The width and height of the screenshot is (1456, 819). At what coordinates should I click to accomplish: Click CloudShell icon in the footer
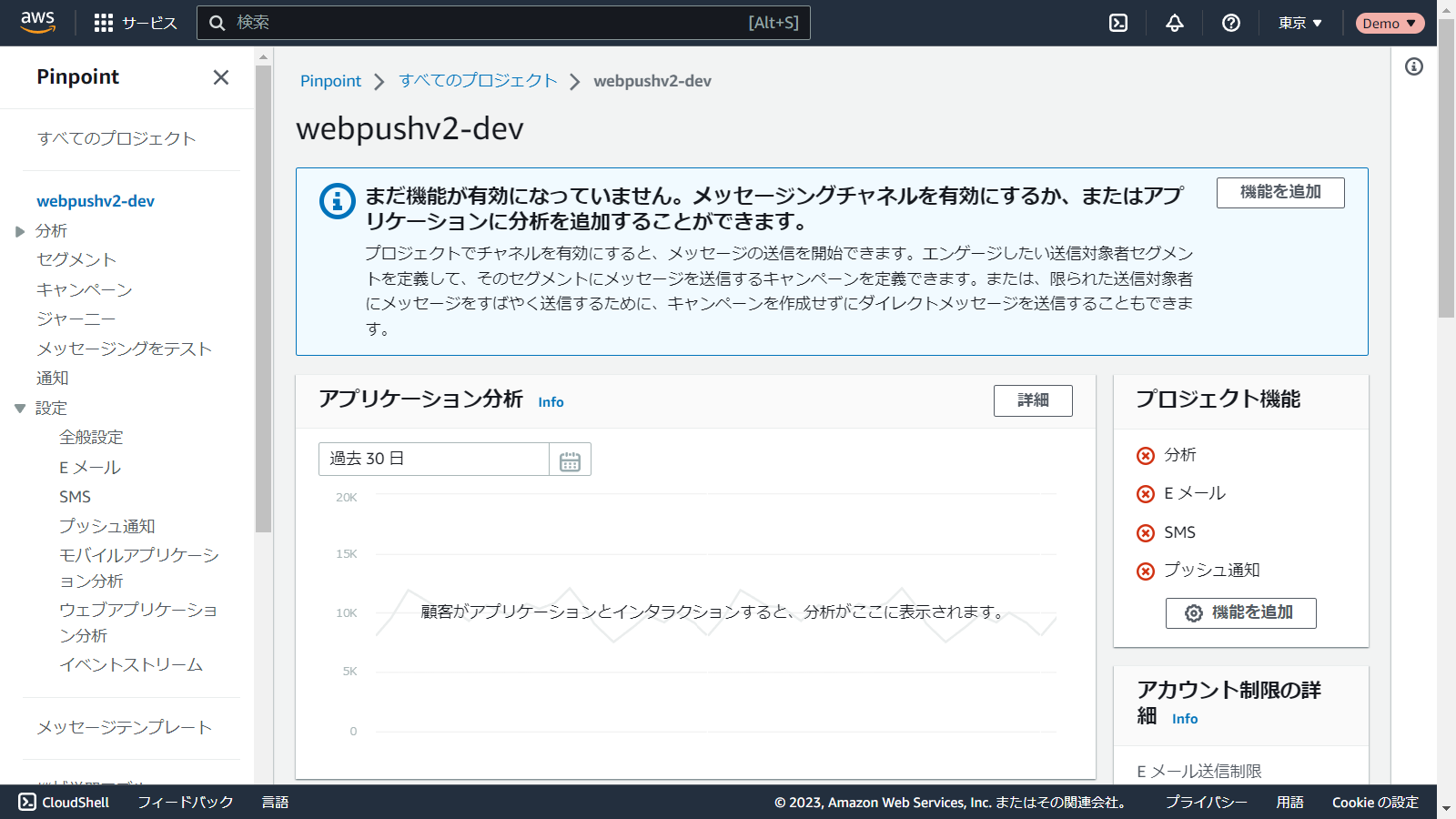click(x=27, y=802)
